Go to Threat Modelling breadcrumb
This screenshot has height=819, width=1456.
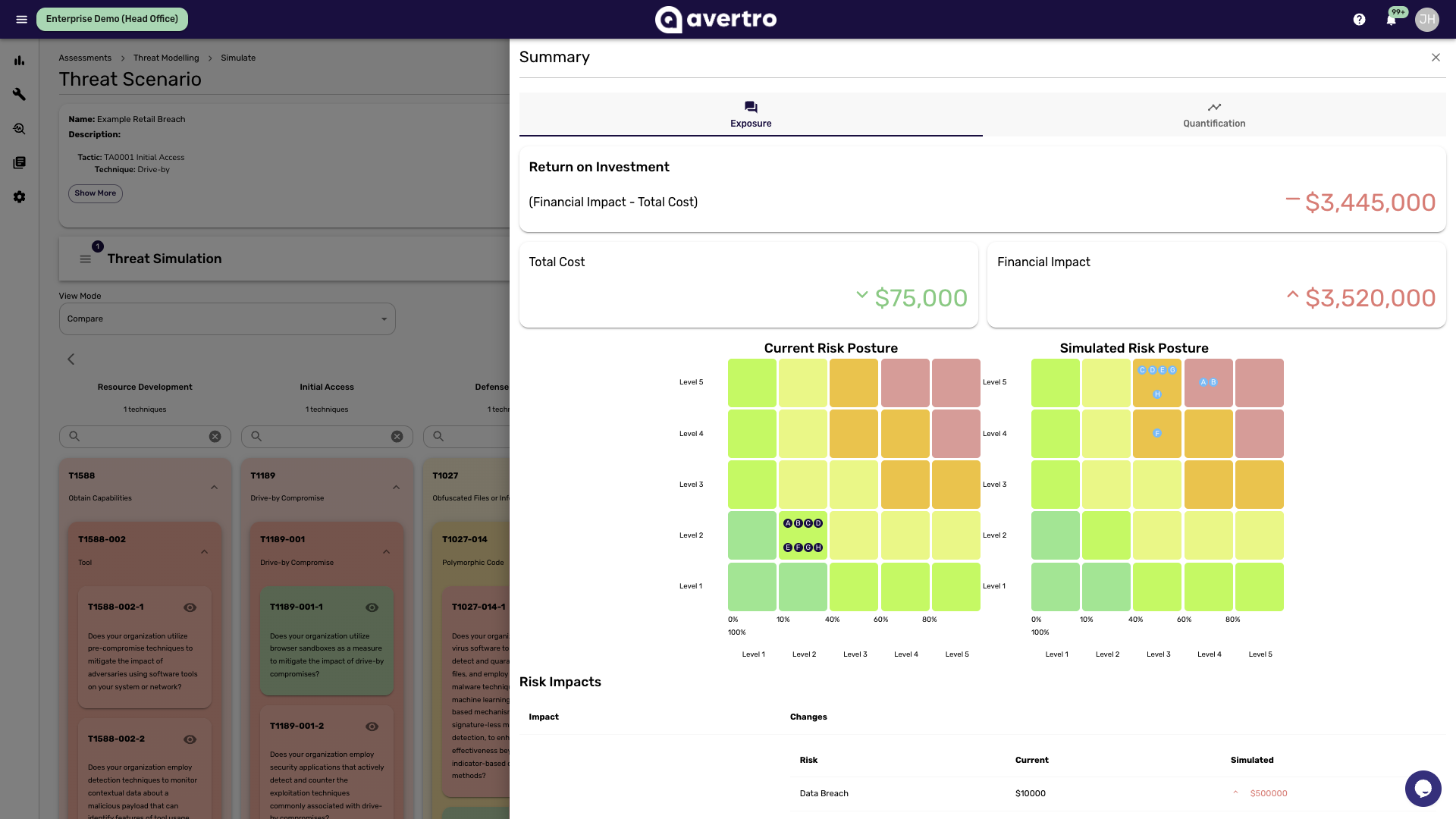166,58
